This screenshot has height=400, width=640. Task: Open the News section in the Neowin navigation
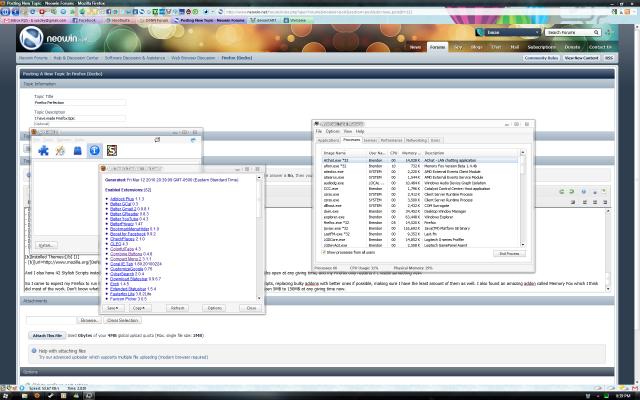coord(416,47)
